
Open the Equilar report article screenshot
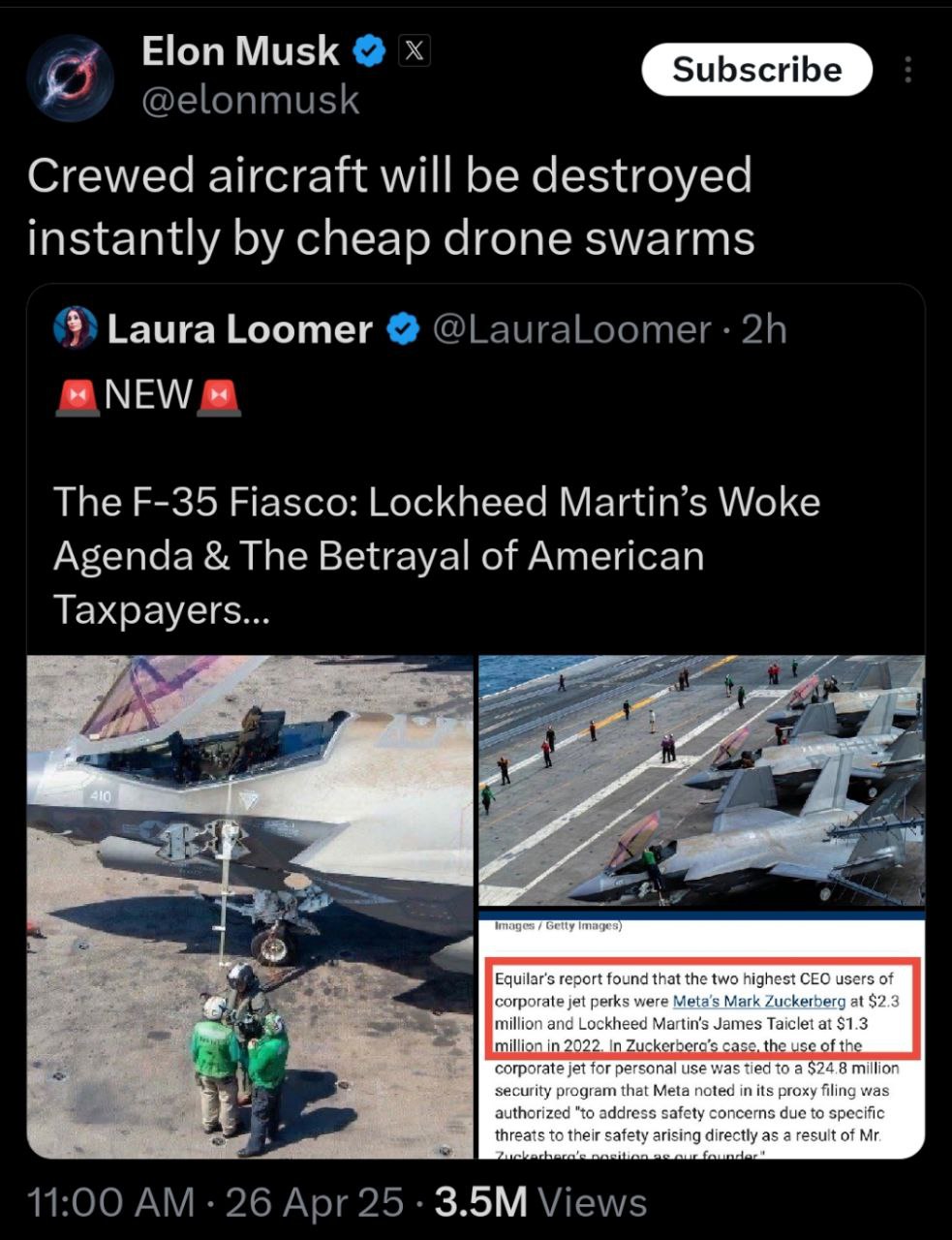pos(702,1035)
